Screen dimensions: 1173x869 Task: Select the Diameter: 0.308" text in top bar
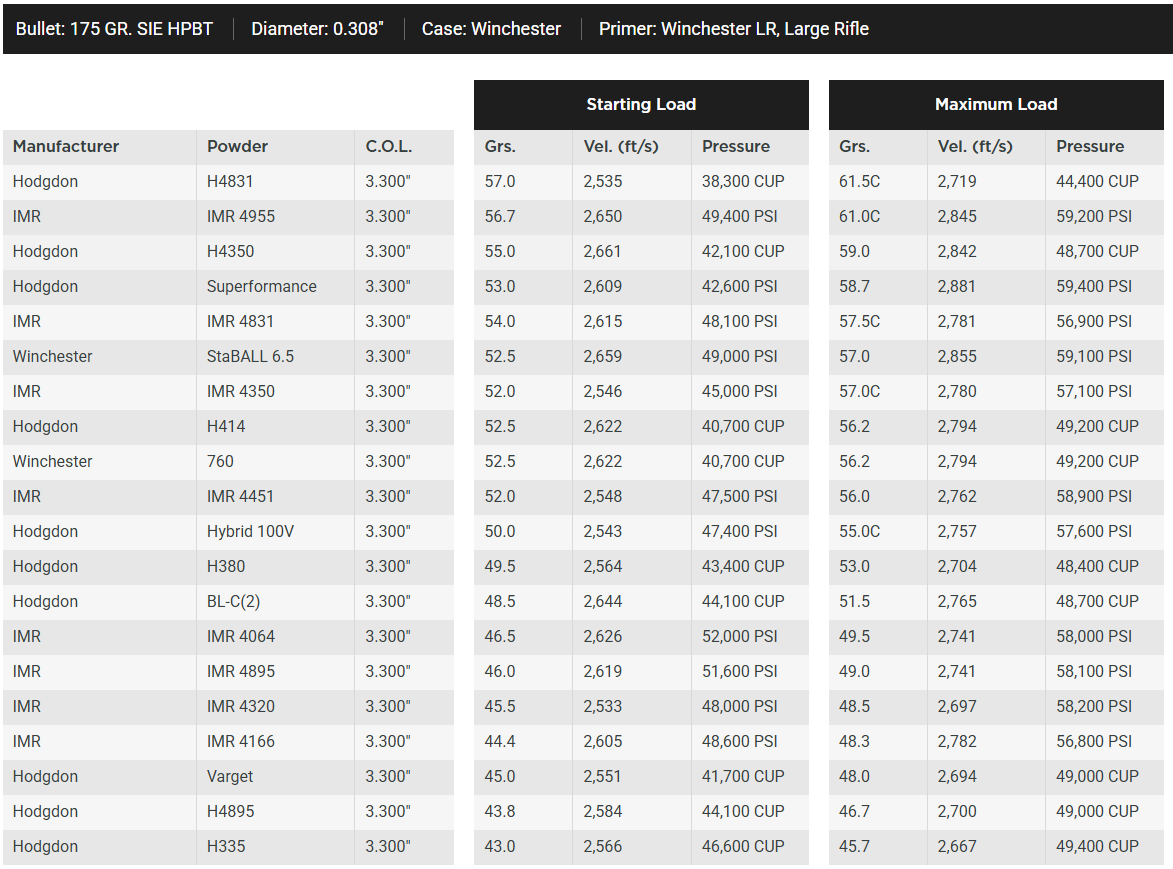(317, 29)
